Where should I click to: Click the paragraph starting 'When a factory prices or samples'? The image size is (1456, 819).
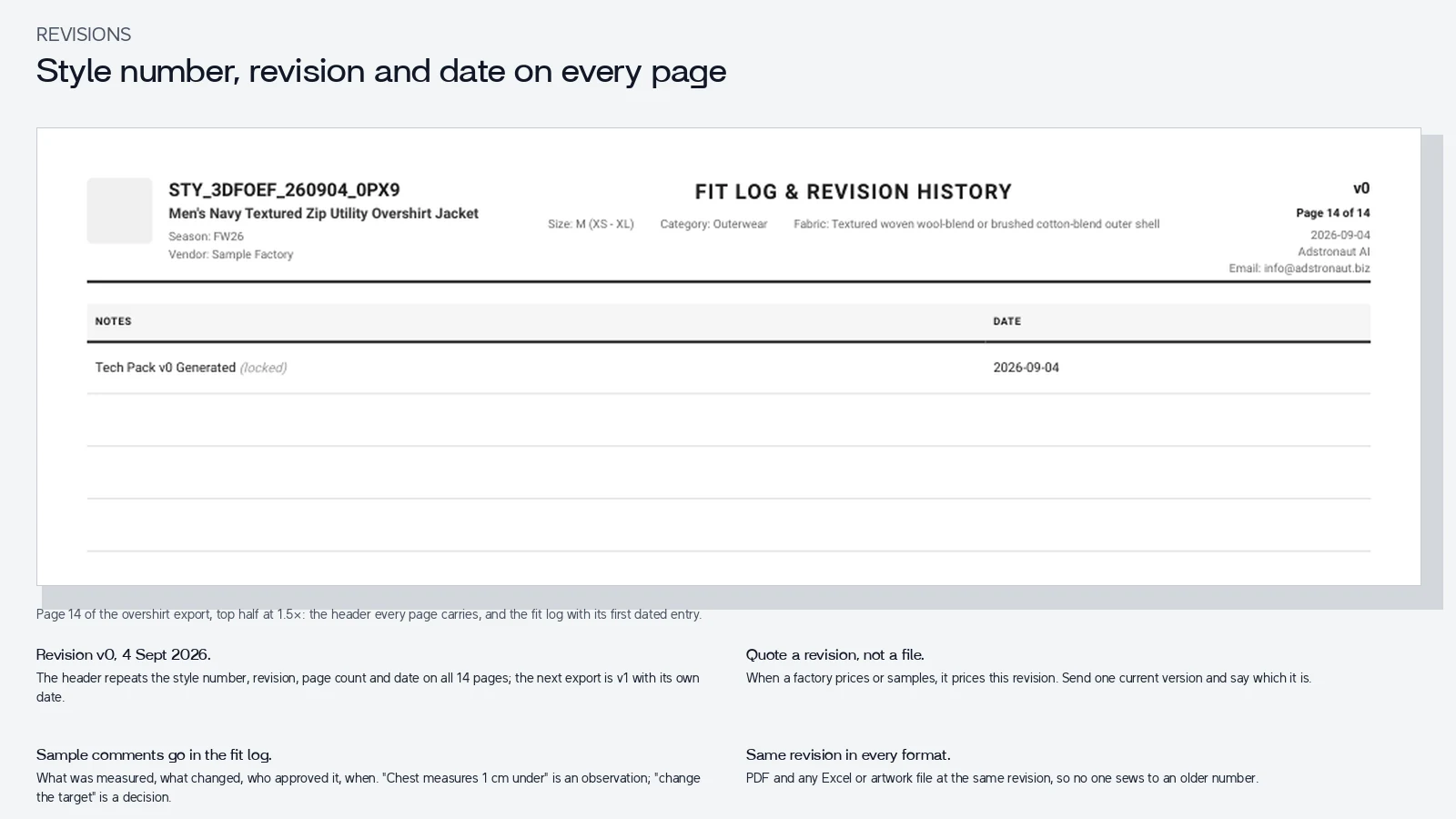click(x=1028, y=678)
